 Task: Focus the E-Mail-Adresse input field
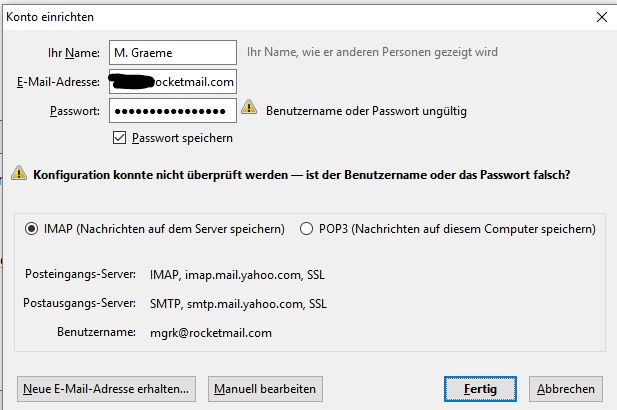pyautogui.click(x=172, y=81)
